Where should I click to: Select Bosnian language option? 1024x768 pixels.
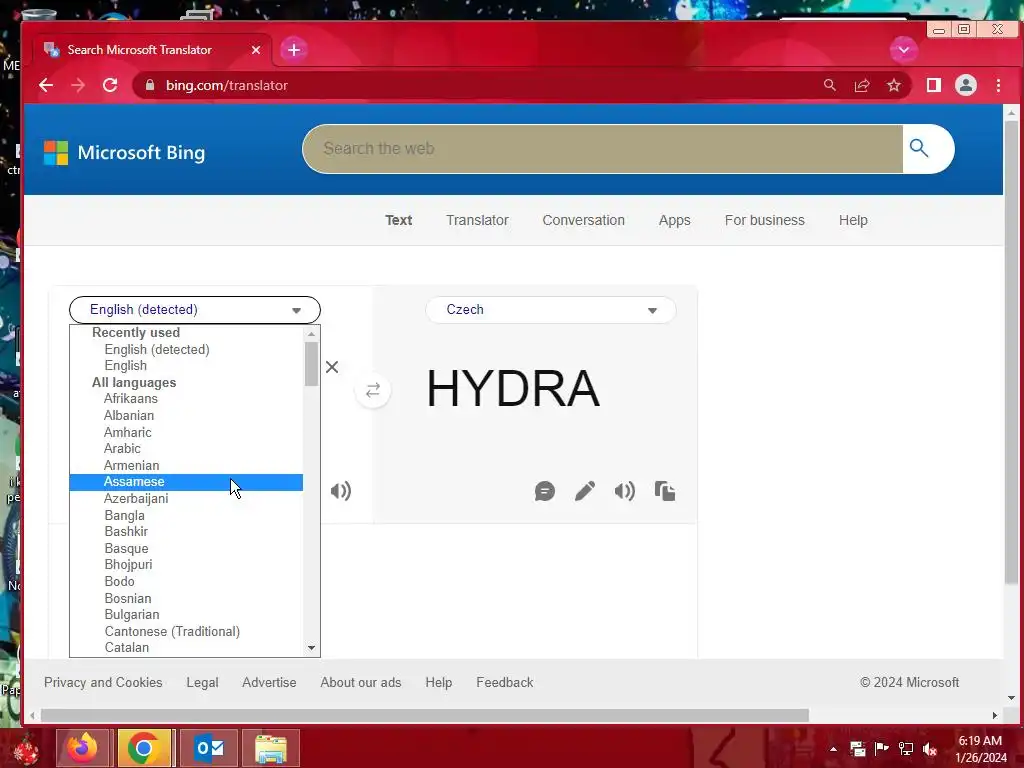point(186,598)
